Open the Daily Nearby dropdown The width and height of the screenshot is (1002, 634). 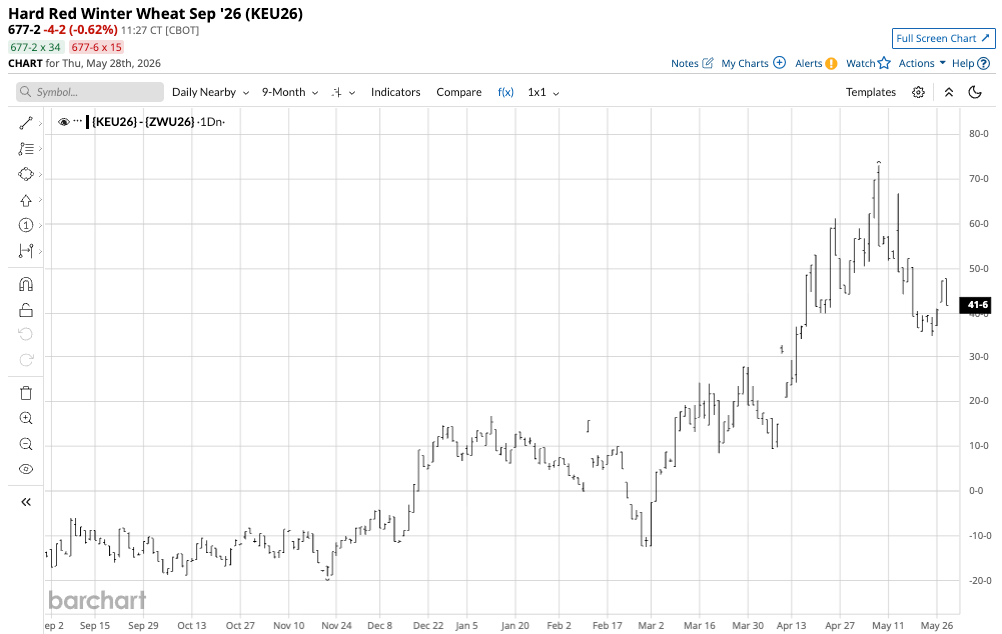[x=210, y=92]
